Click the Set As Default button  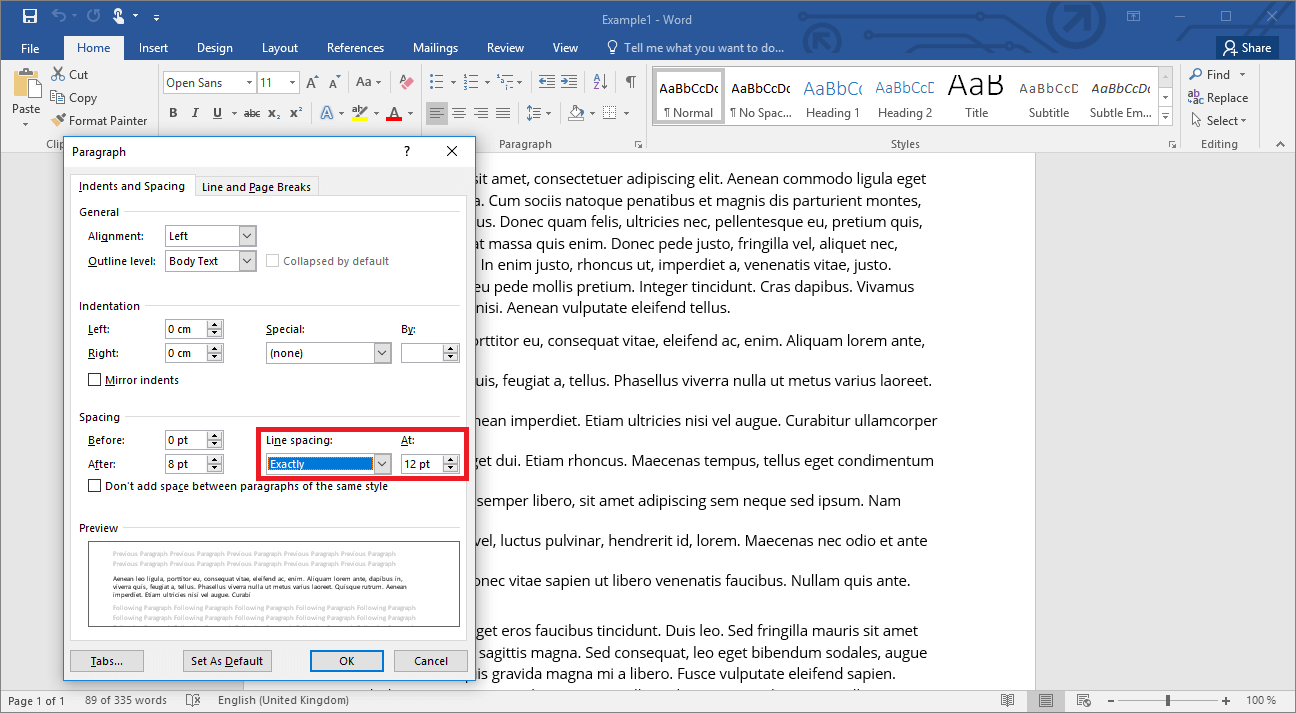point(227,660)
